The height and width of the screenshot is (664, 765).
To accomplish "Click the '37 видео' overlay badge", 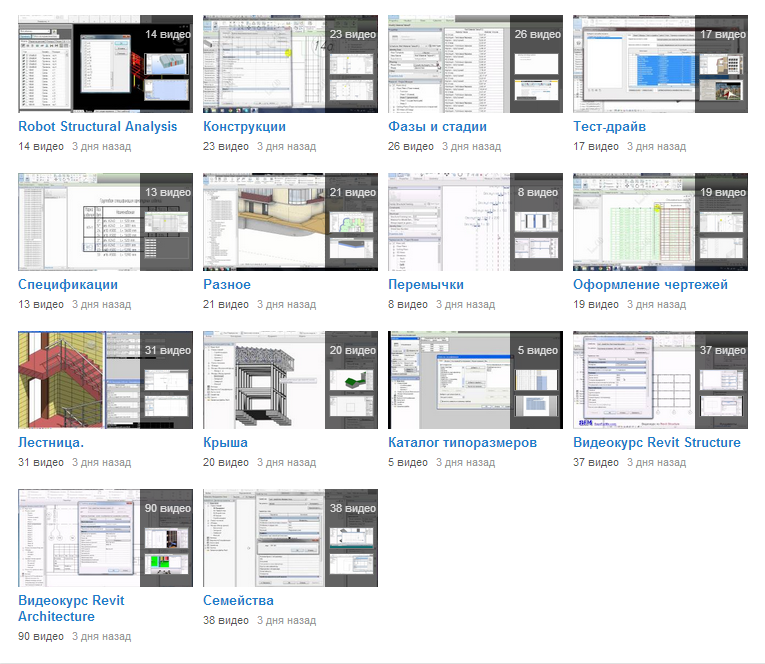I will [723, 350].
